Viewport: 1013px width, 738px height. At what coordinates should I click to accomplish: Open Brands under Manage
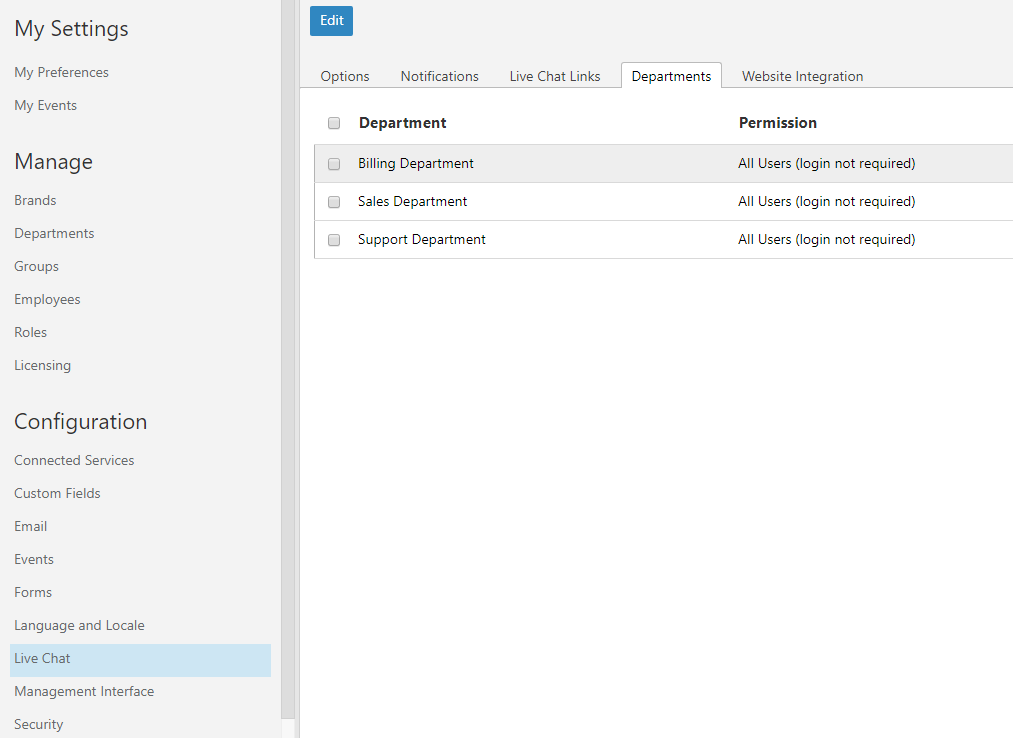(x=35, y=200)
